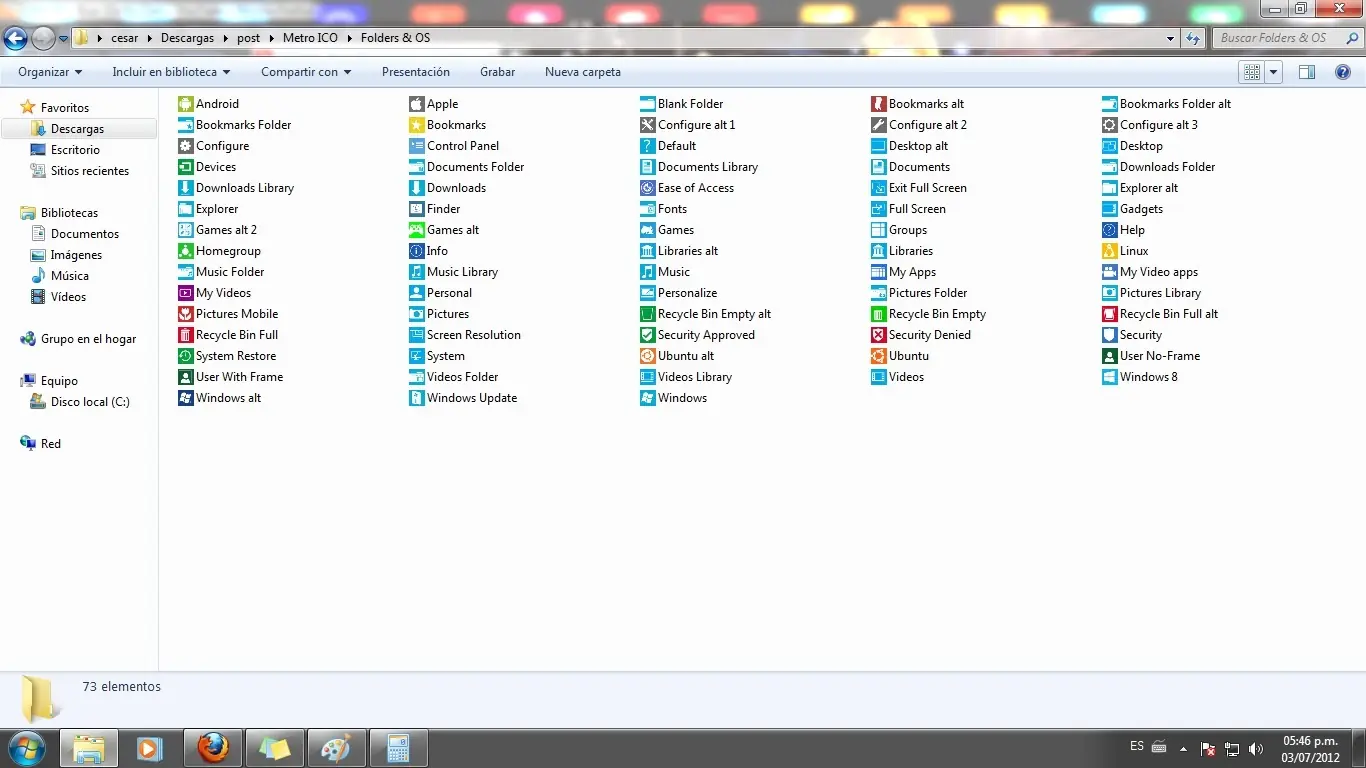Click the help question mark button

pyautogui.click(x=1343, y=72)
